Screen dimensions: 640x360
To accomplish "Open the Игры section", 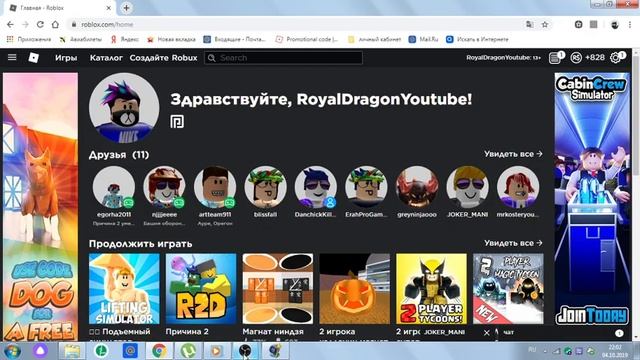I will (66, 58).
